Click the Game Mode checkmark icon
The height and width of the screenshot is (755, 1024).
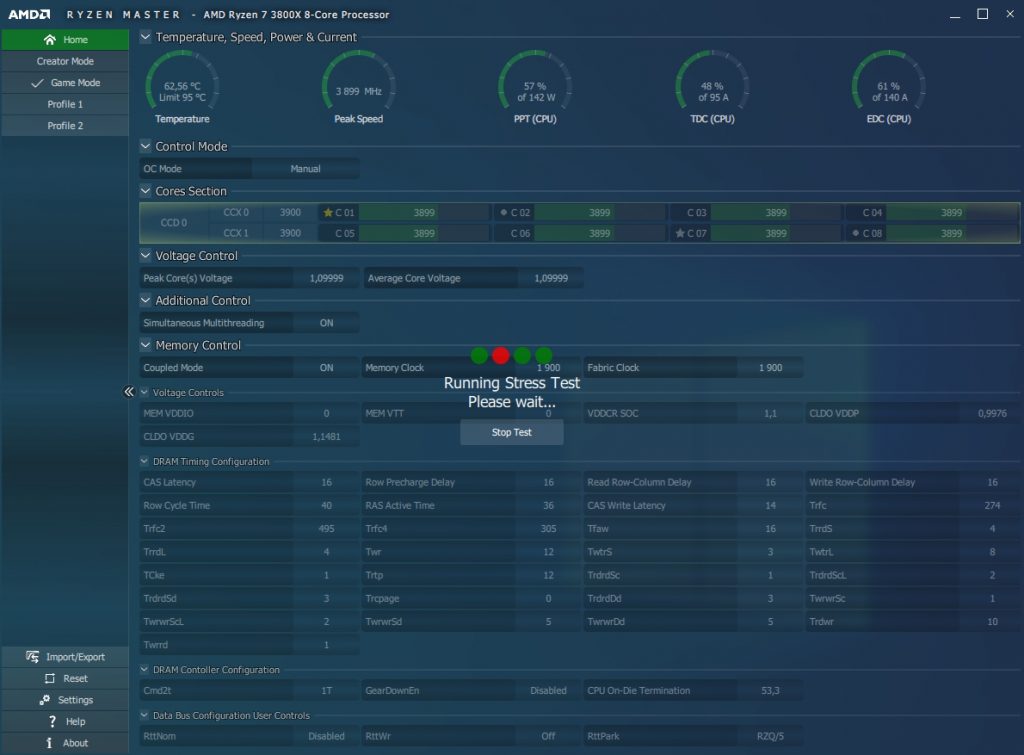click(x=37, y=83)
